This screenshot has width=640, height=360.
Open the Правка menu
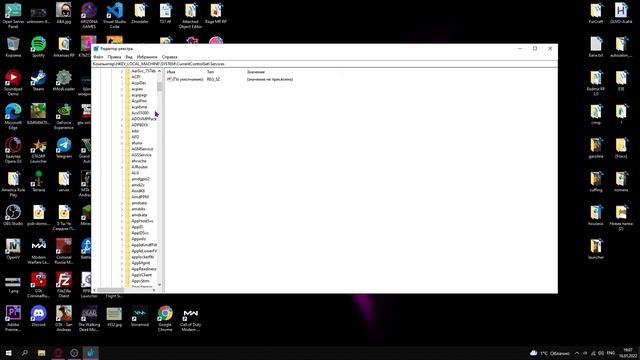[x=114, y=57]
